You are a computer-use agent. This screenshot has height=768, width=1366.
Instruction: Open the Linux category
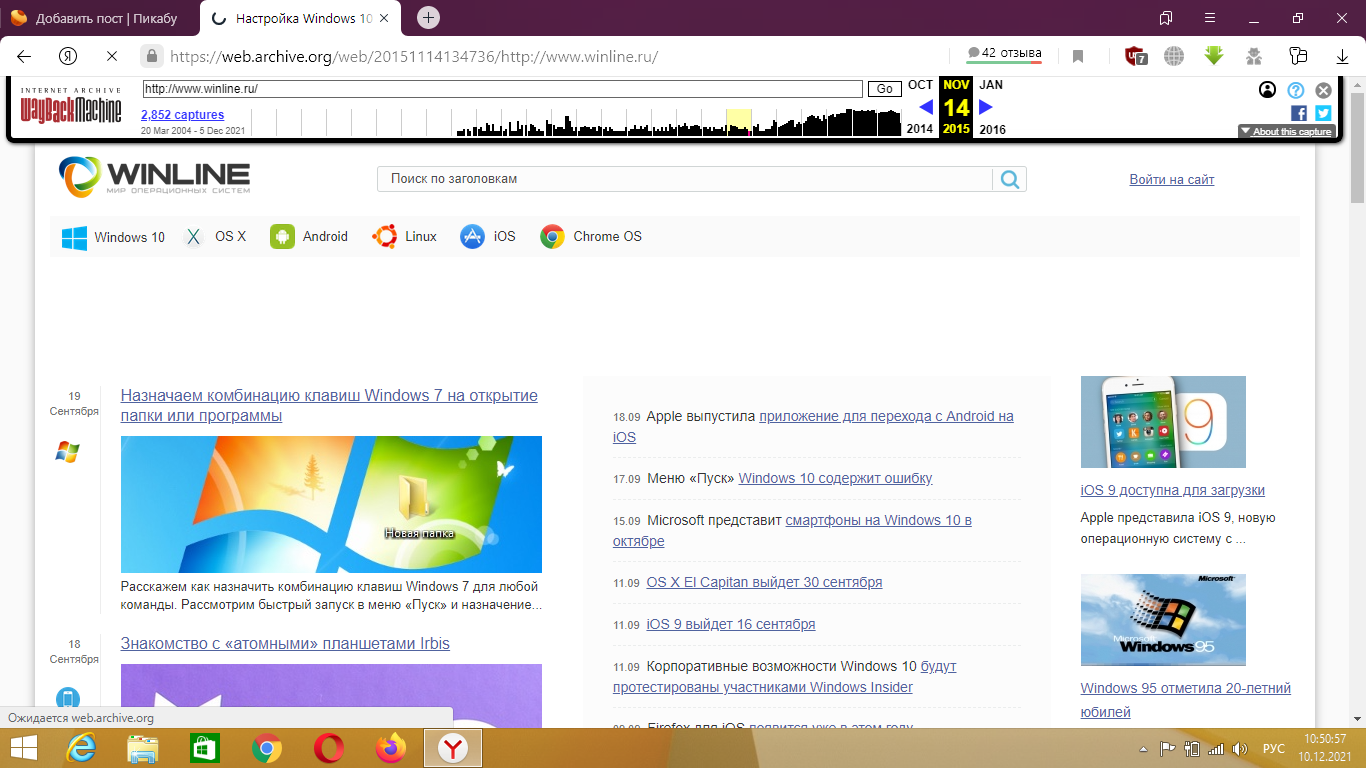[404, 237]
